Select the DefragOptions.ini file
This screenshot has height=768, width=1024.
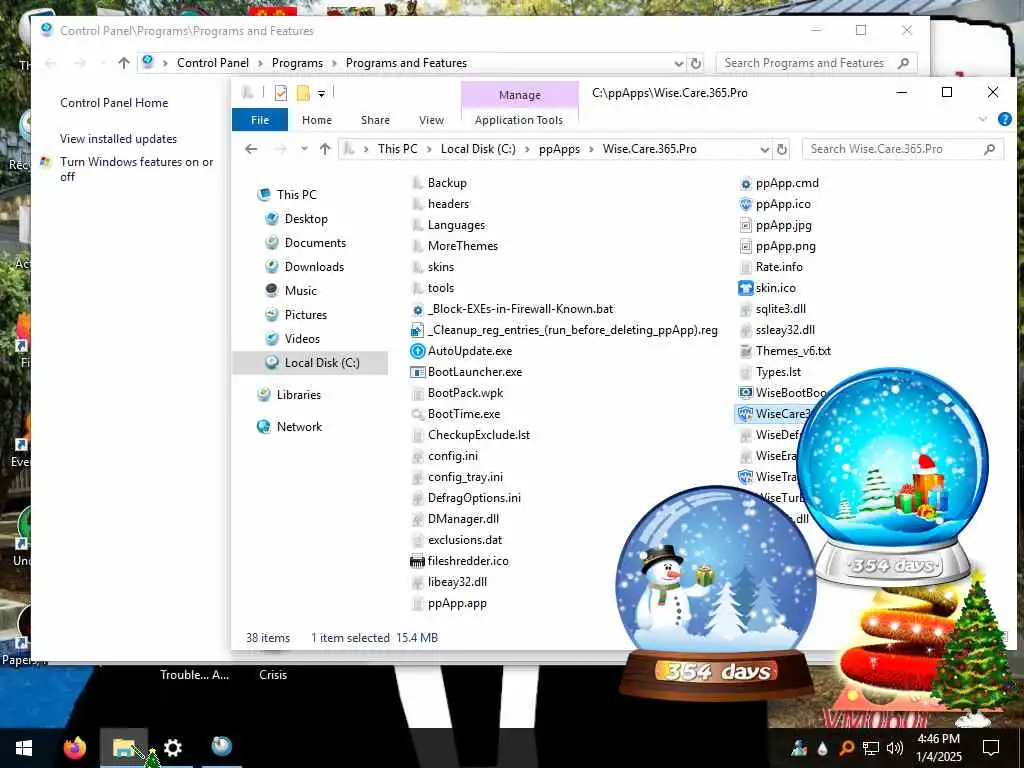[x=474, y=498]
